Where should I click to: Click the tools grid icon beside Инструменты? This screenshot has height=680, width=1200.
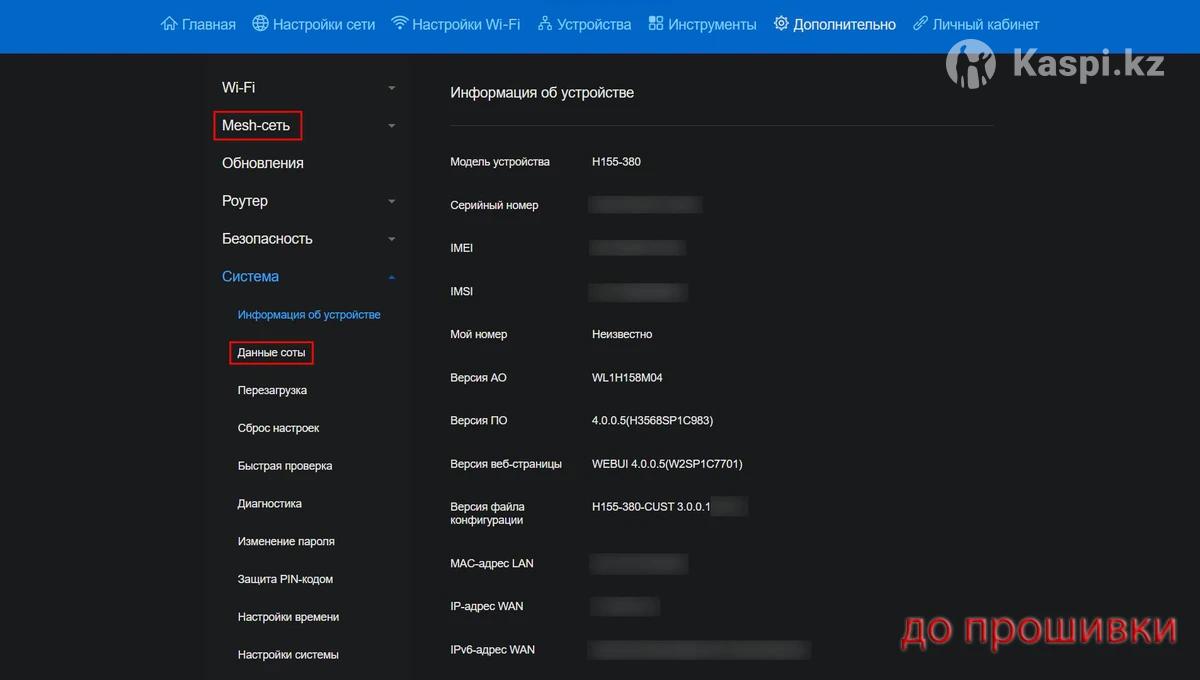pyautogui.click(x=656, y=24)
